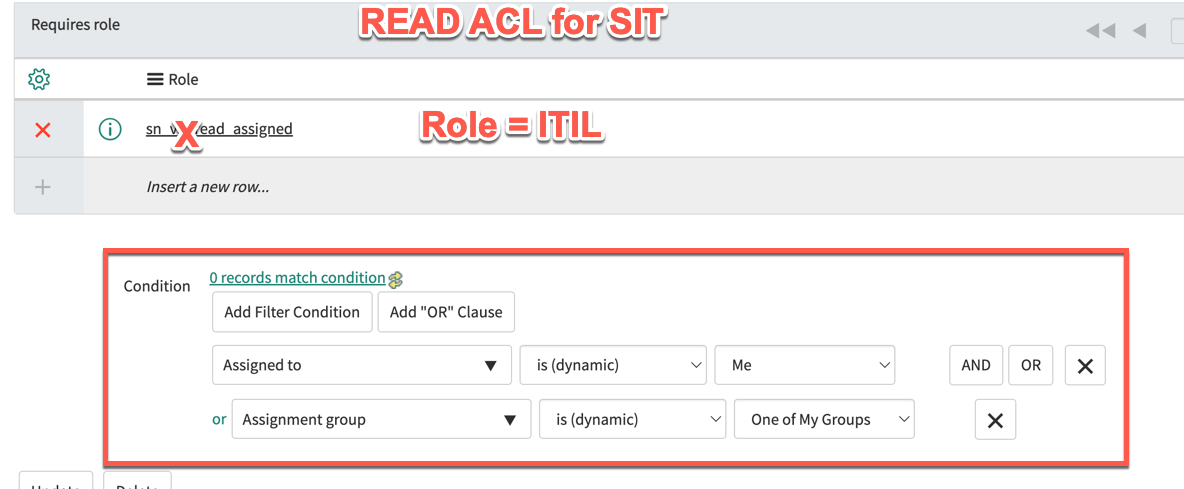Viewport: 1184px width, 489px height.
Task: Open the Me value dropdown
Action: [805, 365]
